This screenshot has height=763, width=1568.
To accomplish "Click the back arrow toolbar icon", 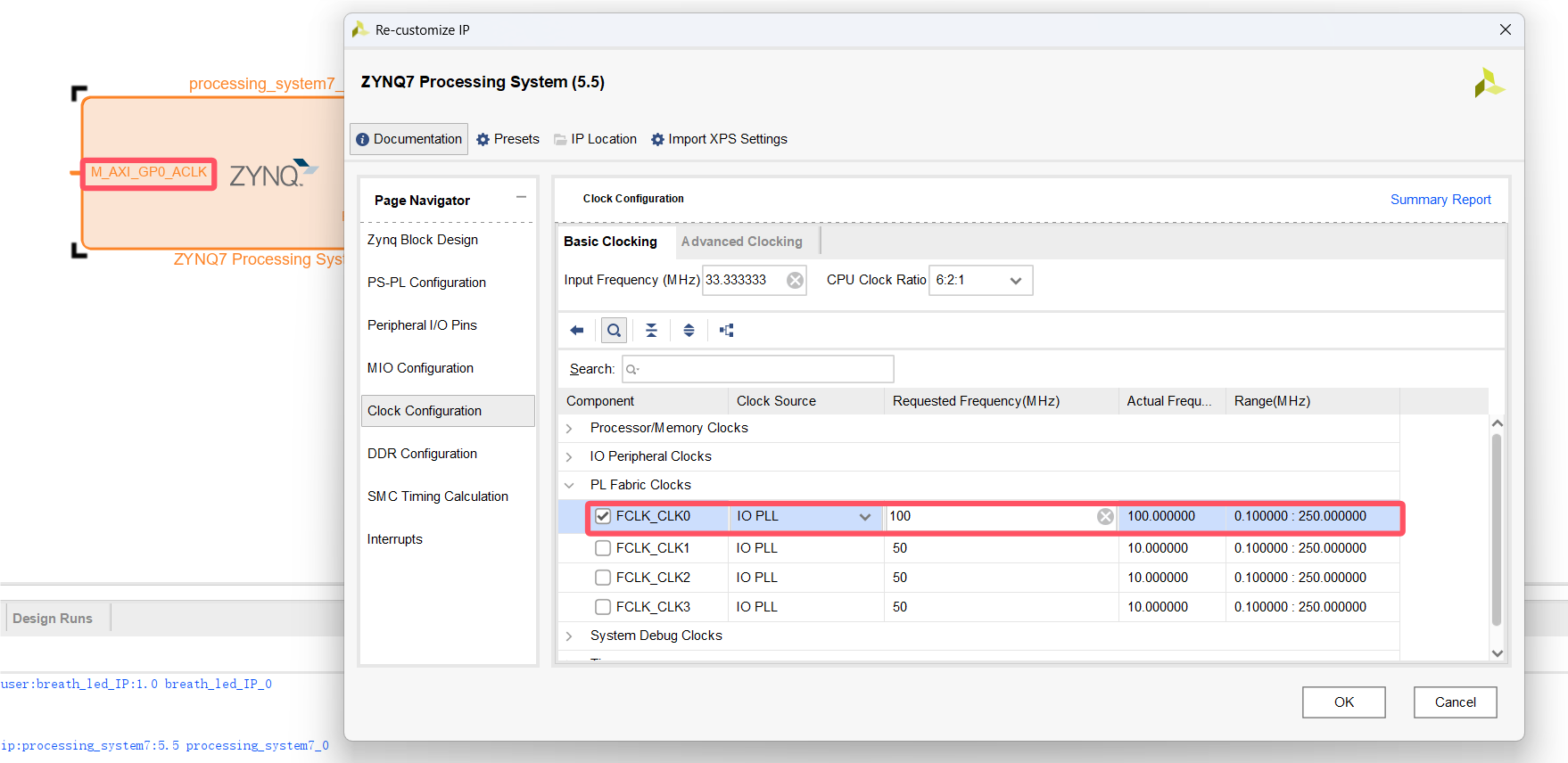I will tap(577, 331).
